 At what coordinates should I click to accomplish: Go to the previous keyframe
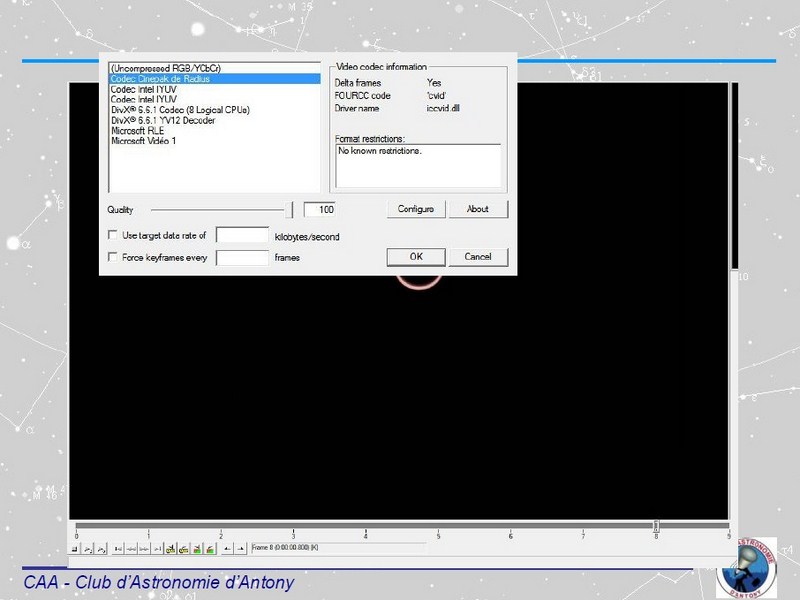coord(171,549)
